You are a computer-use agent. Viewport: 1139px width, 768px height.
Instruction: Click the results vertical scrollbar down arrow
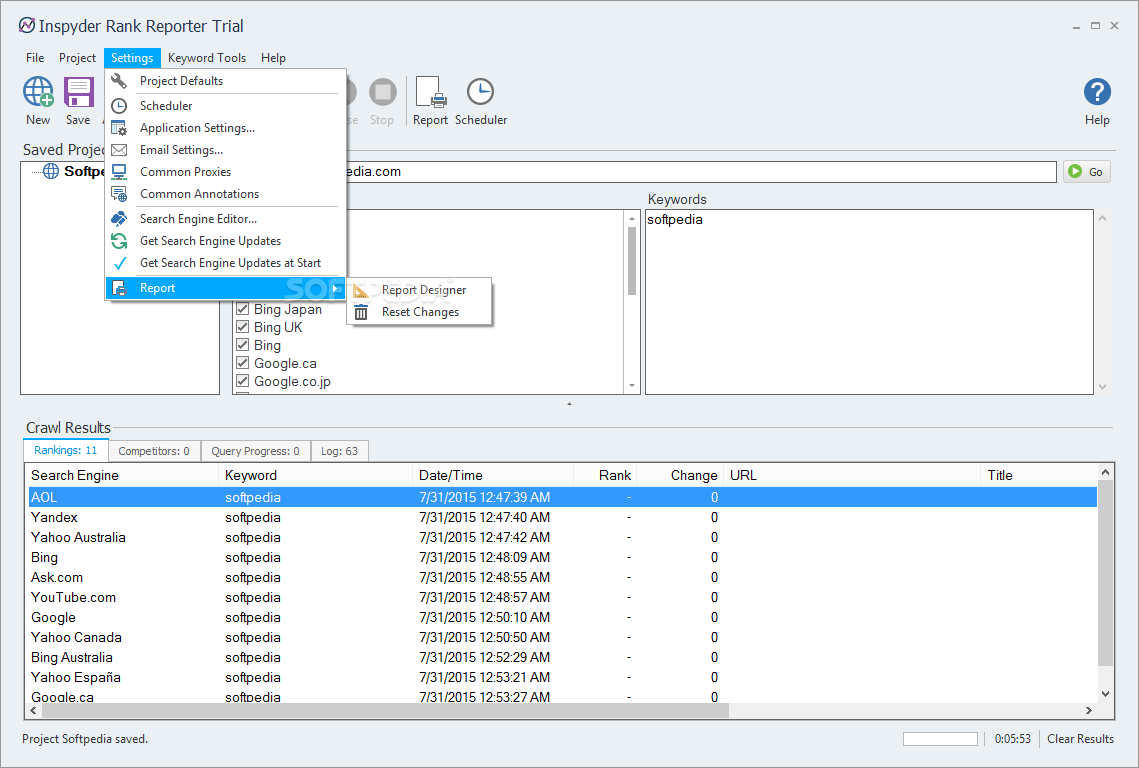1105,694
